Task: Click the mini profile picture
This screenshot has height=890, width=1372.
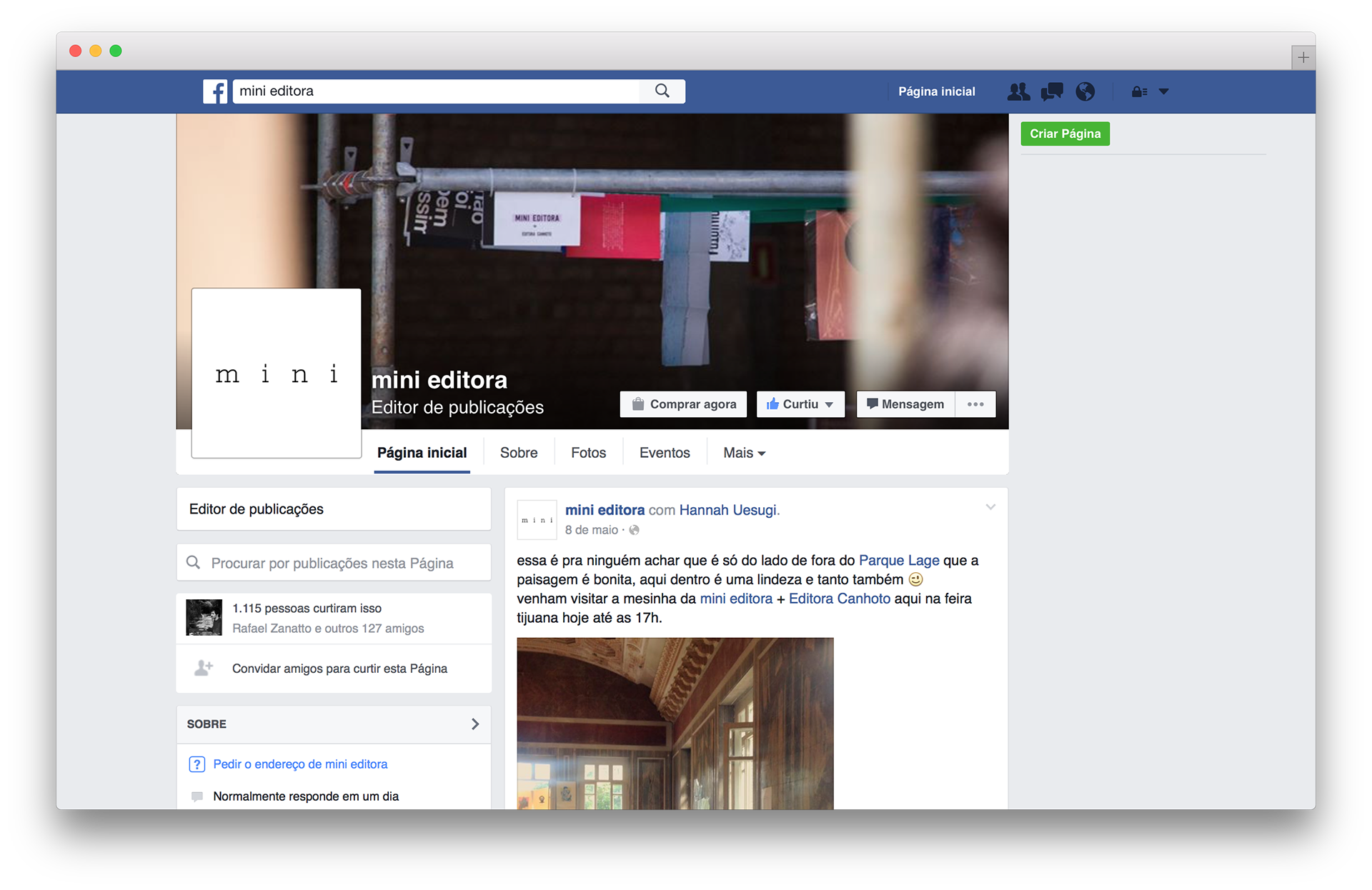Action: pyautogui.click(x=277, y=373)
